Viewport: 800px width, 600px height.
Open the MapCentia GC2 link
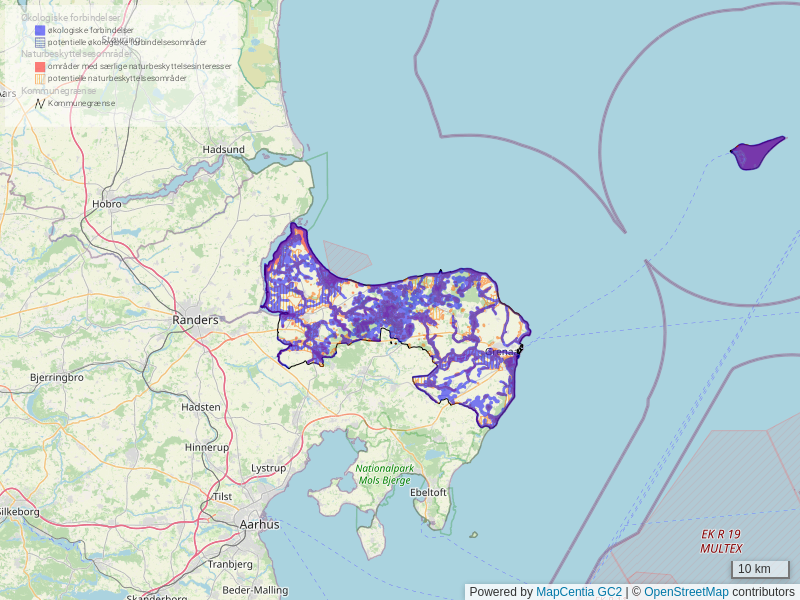pyautogui.click(x=579, y=592)
